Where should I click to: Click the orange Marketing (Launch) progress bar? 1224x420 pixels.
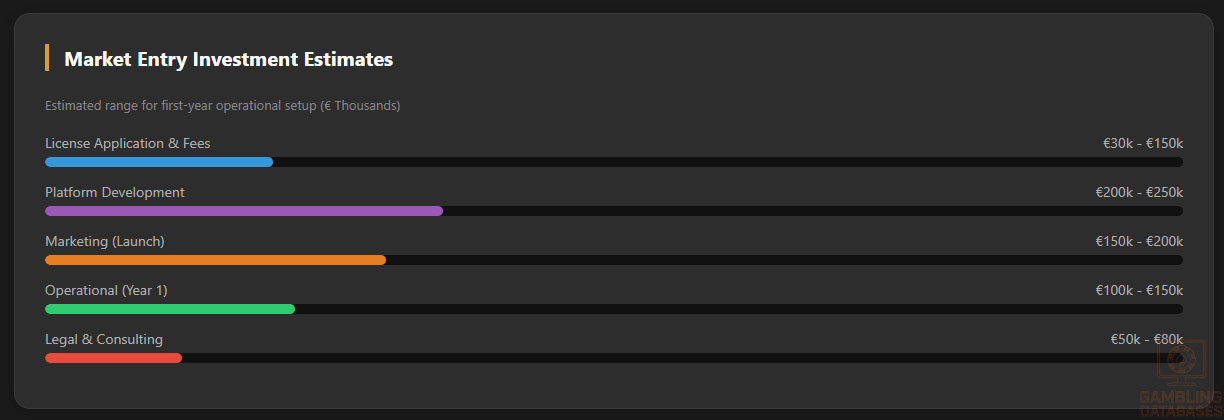(215, 260)
